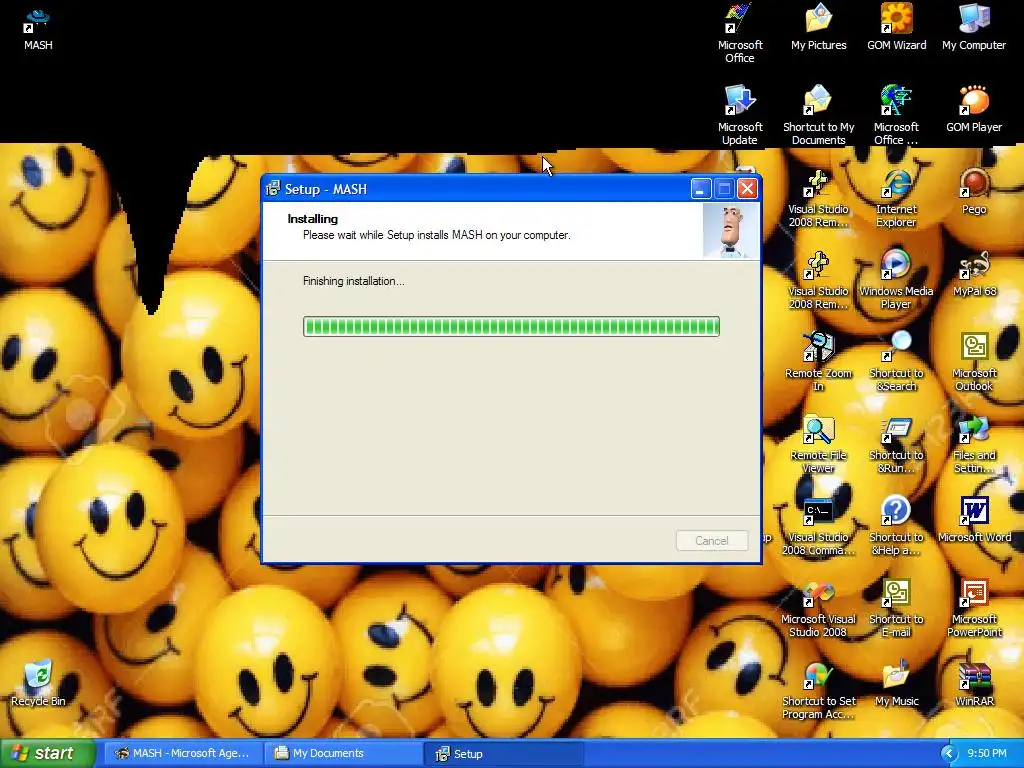Image resolution: width=1024 pixels, height=768 pixels.
Task: Switch to MASH - Microsoft Agent taskbar item
Action: [x=184, y=753]
